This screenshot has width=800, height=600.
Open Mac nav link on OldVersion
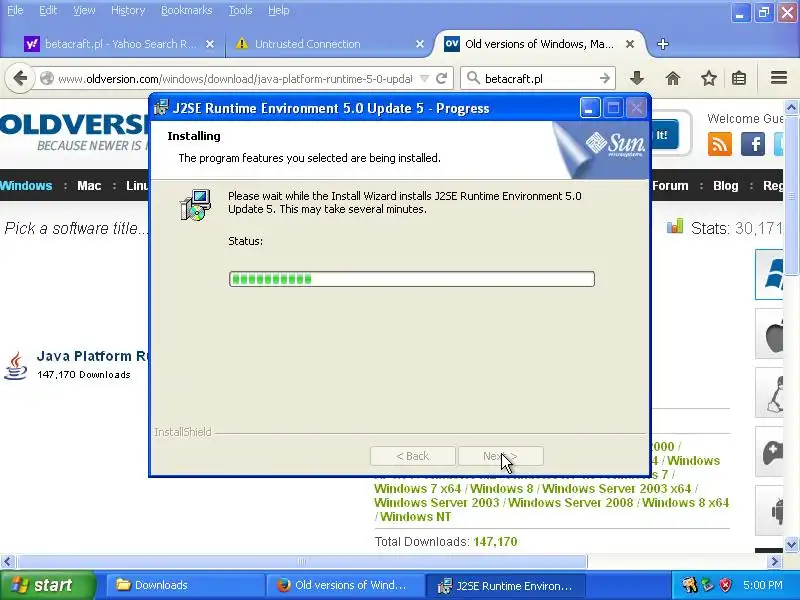pos(89,185)
